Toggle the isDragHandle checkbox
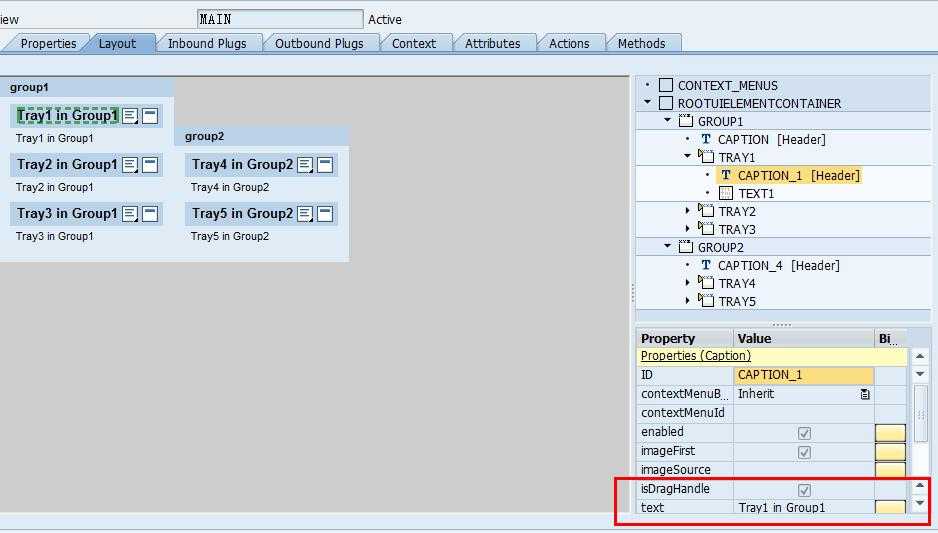Screen dimensions: 938x533 [804, 490]
